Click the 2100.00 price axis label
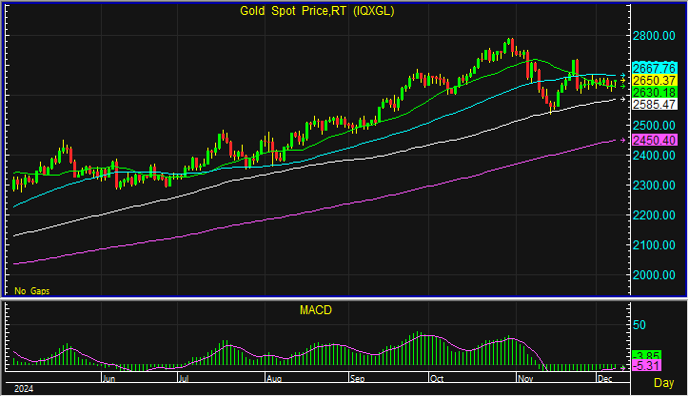Viewport: 689px width, 397px height. pos(654,245)
